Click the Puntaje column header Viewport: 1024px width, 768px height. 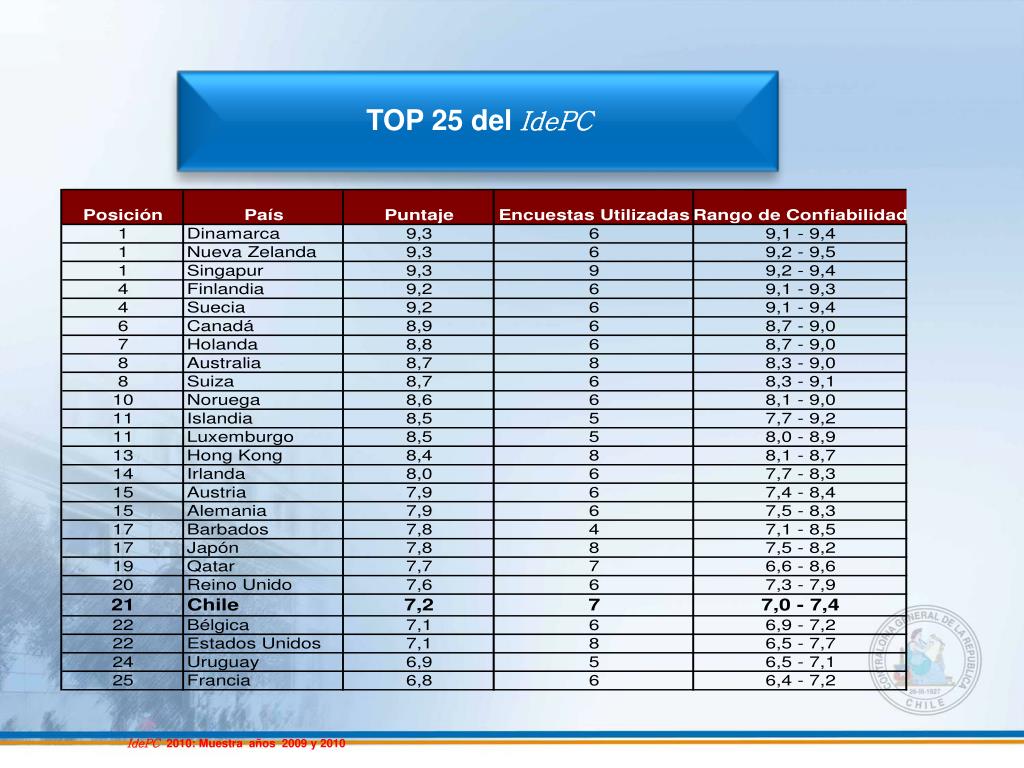tap(417, 213)
